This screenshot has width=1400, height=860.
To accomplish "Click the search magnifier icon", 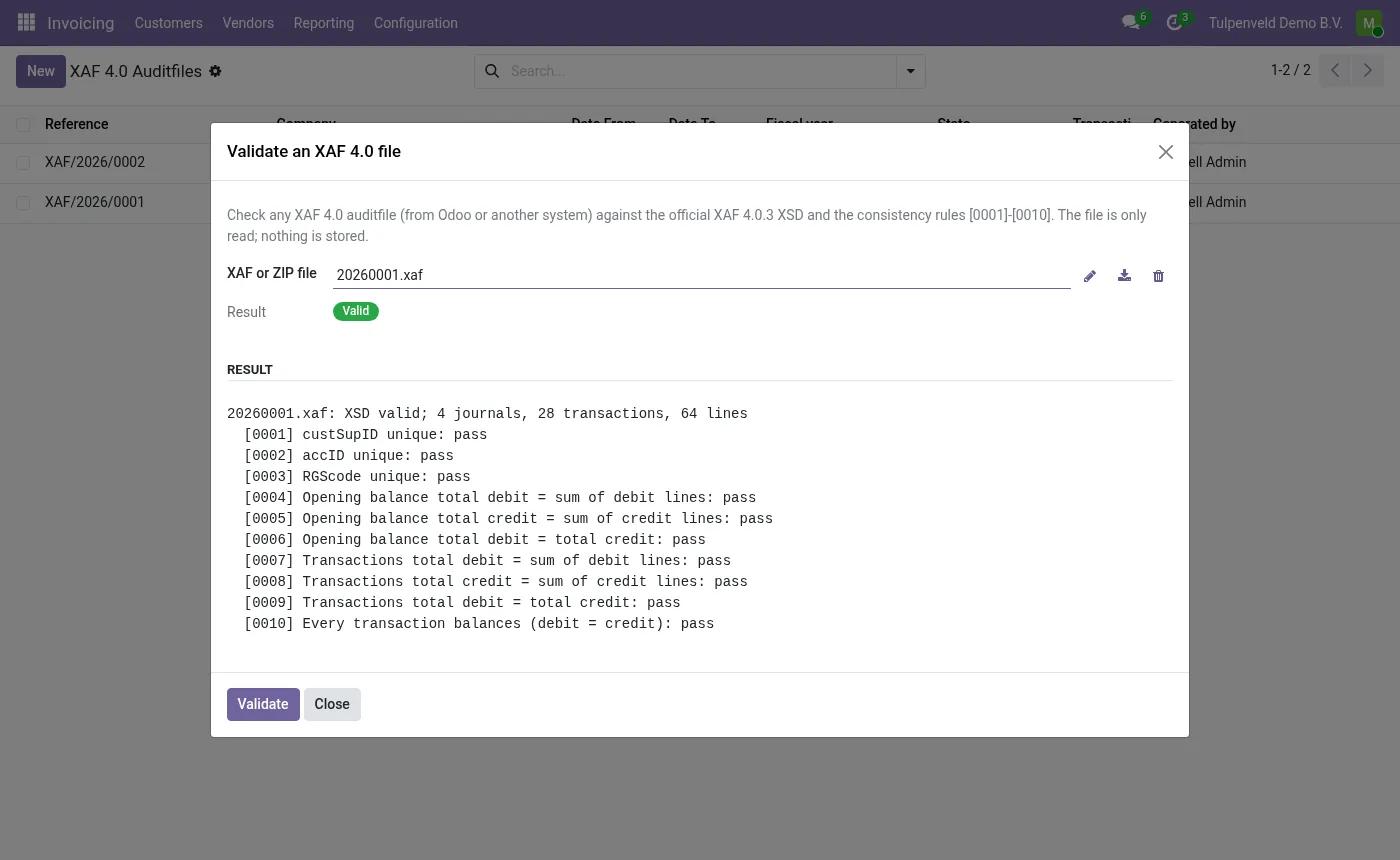I will tap(491, 71).
